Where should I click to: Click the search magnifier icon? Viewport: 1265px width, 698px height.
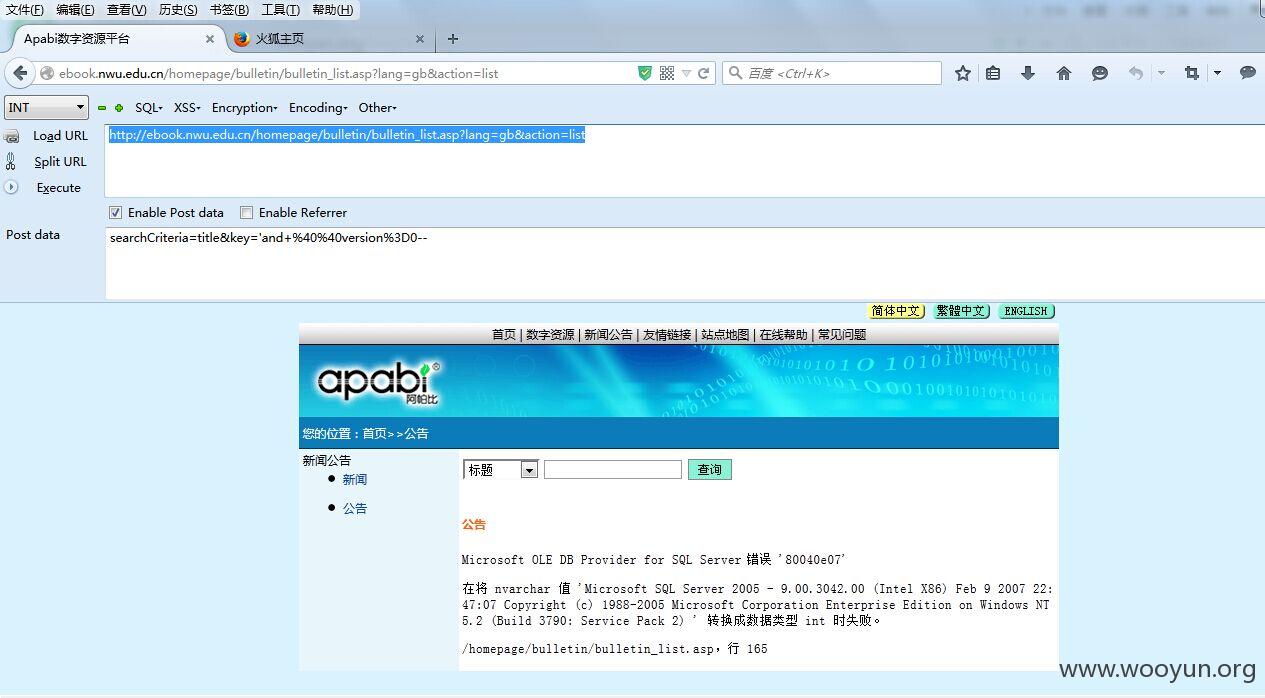coord(735,73)
